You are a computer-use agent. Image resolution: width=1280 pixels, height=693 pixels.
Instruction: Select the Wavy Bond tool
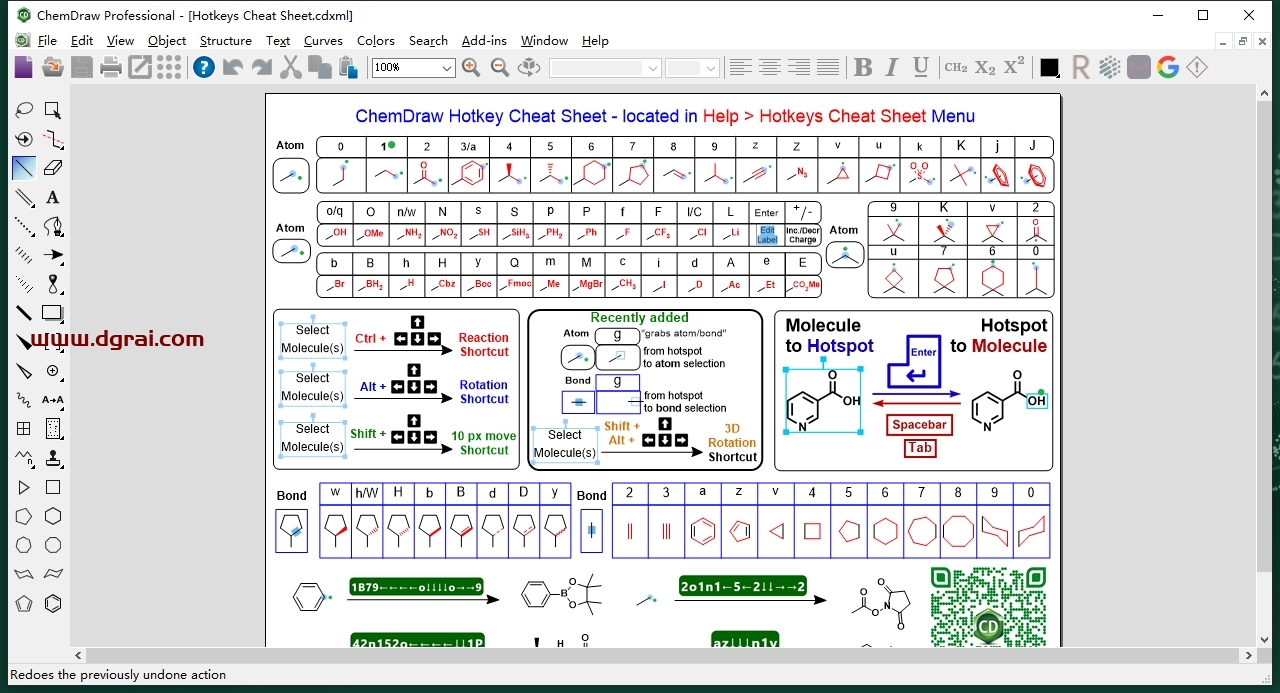point(24,400)
